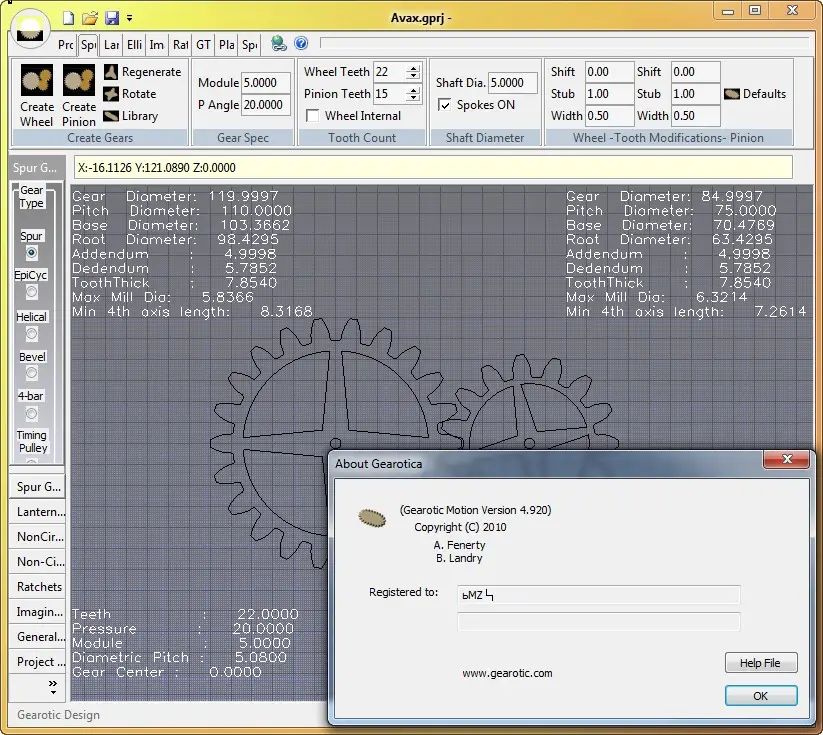Decrease Pinion Teeth with down arrow
823x735 pixels.
[x=414, y=98]
